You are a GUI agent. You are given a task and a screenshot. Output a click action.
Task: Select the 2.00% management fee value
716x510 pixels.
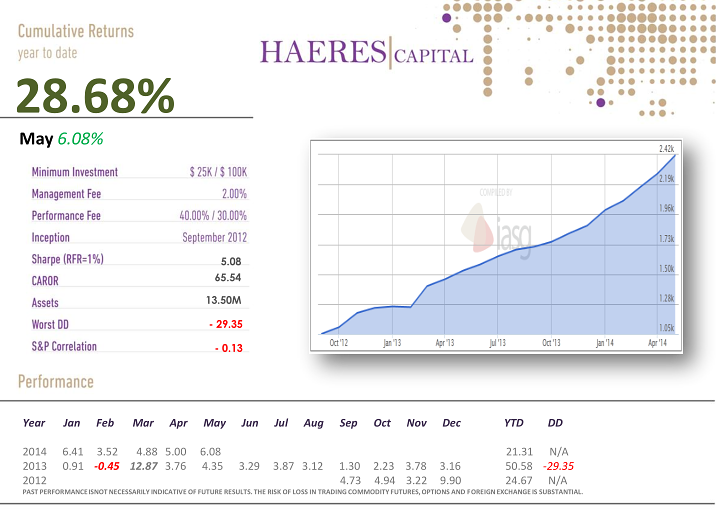[234, 194]
